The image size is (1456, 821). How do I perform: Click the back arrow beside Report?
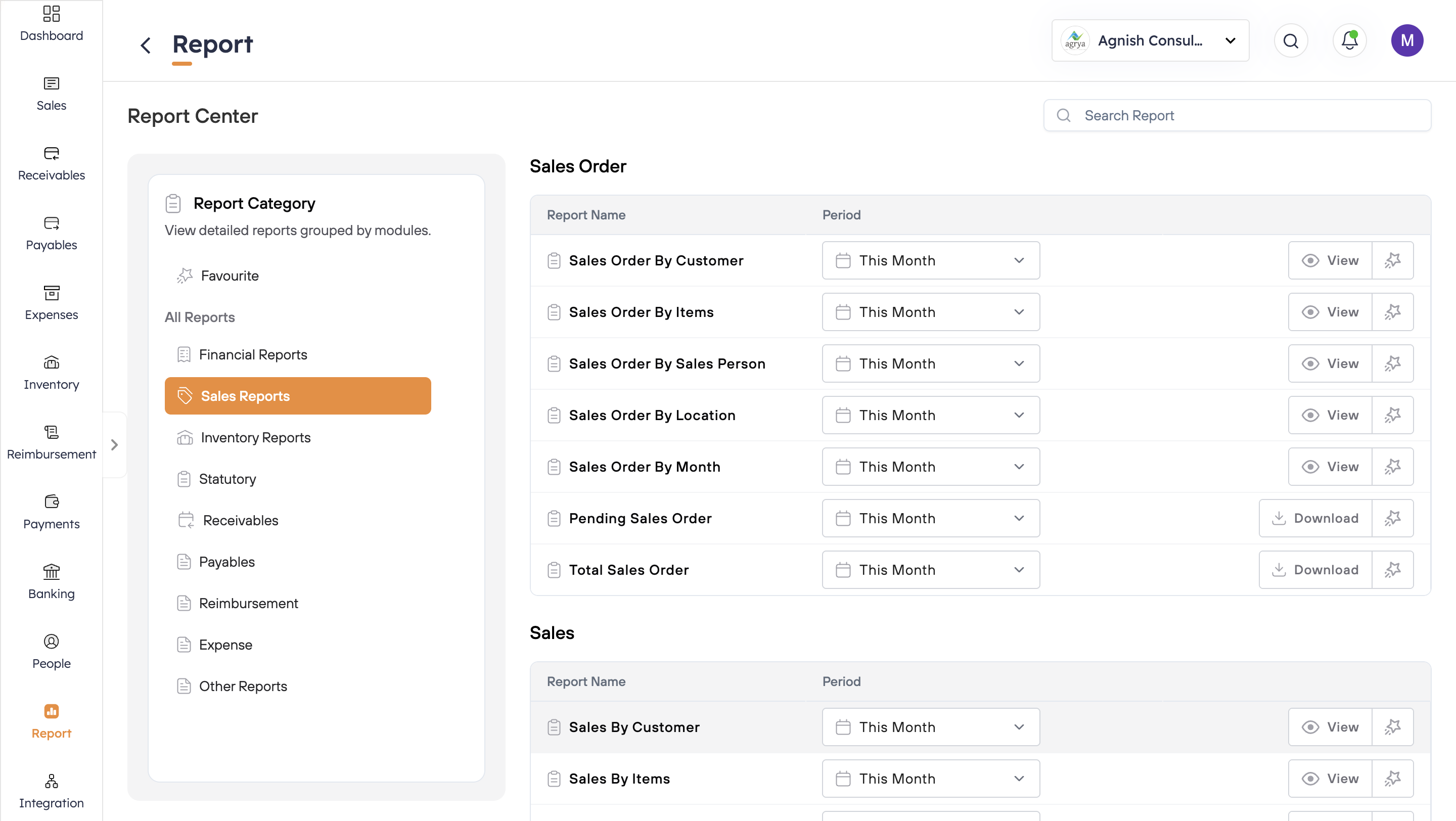146,45
